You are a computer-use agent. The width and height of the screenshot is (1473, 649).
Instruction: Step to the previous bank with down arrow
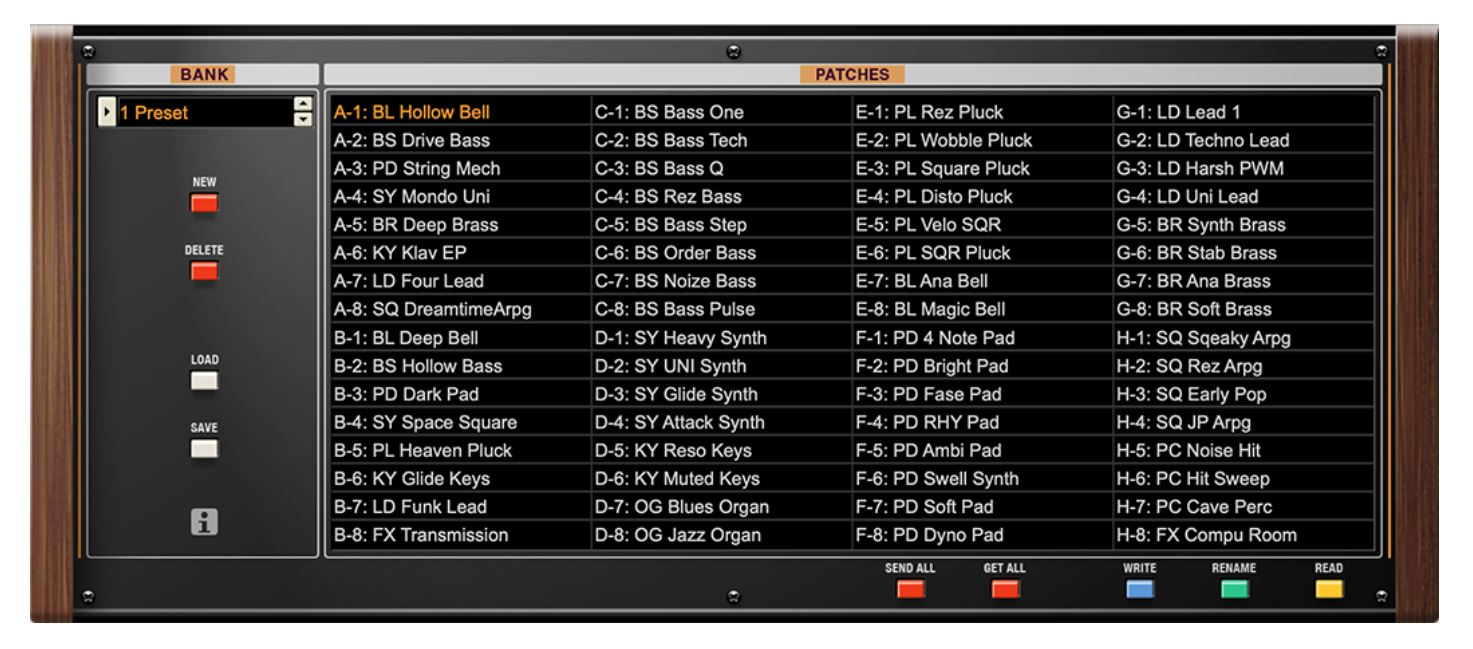point(303,119)
